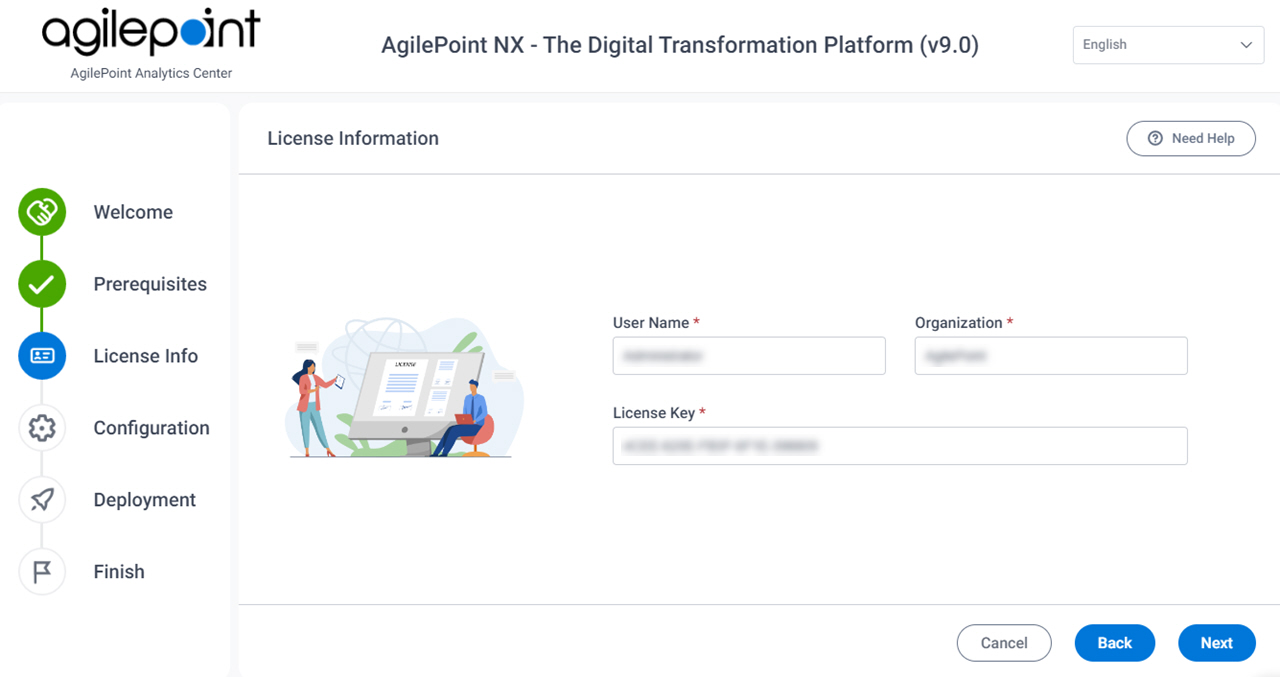Viewport: 1280px width, 677px height.
Task: Click the Back button
Action: click(x=1115, y=643)
